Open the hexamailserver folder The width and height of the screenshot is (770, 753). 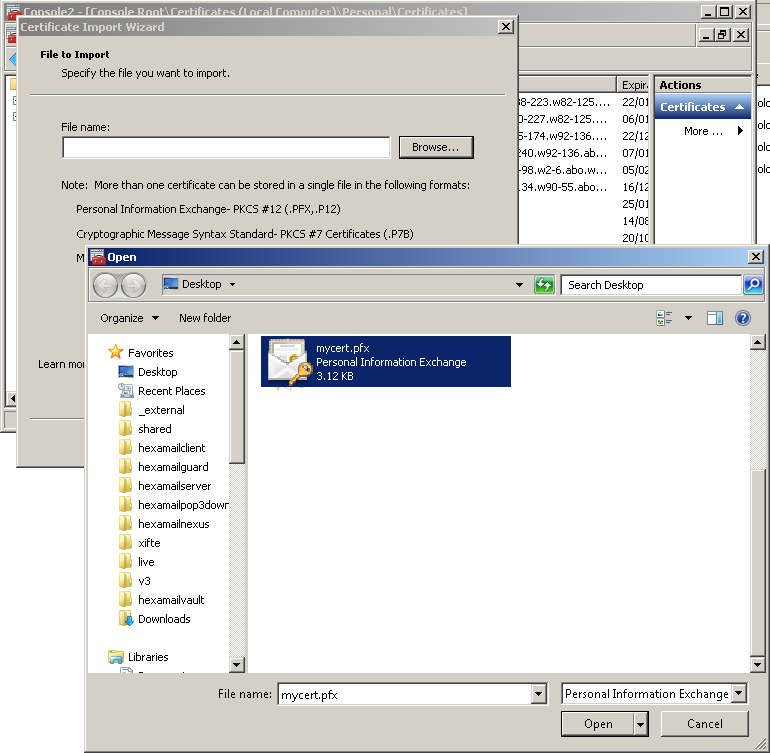(x=174, y=486)
